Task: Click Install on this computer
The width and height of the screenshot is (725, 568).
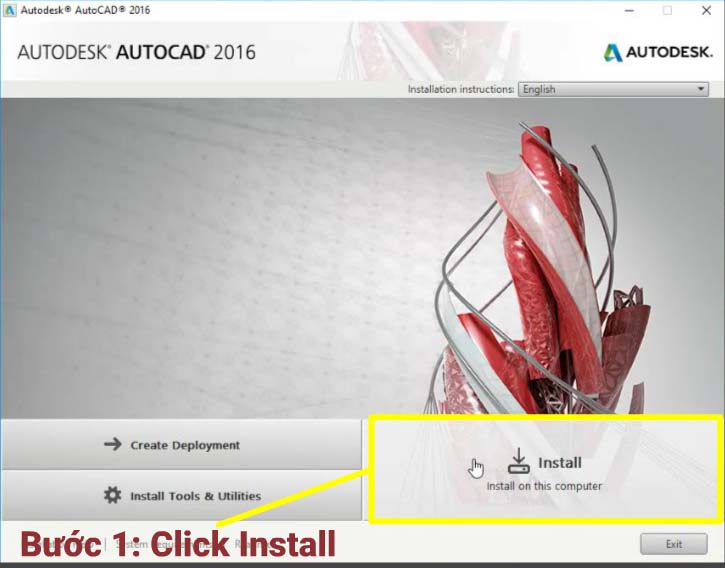Action: point(546,469)
